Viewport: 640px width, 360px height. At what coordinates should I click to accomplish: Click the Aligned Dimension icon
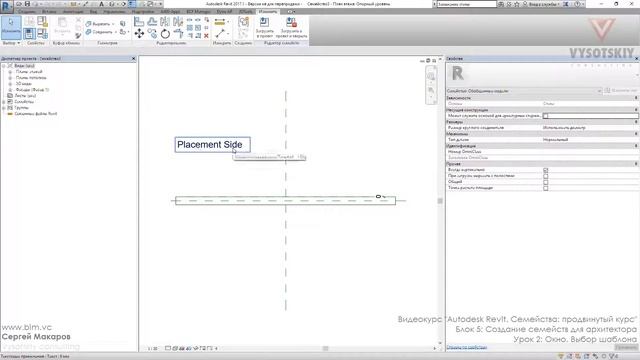point(220,22)
